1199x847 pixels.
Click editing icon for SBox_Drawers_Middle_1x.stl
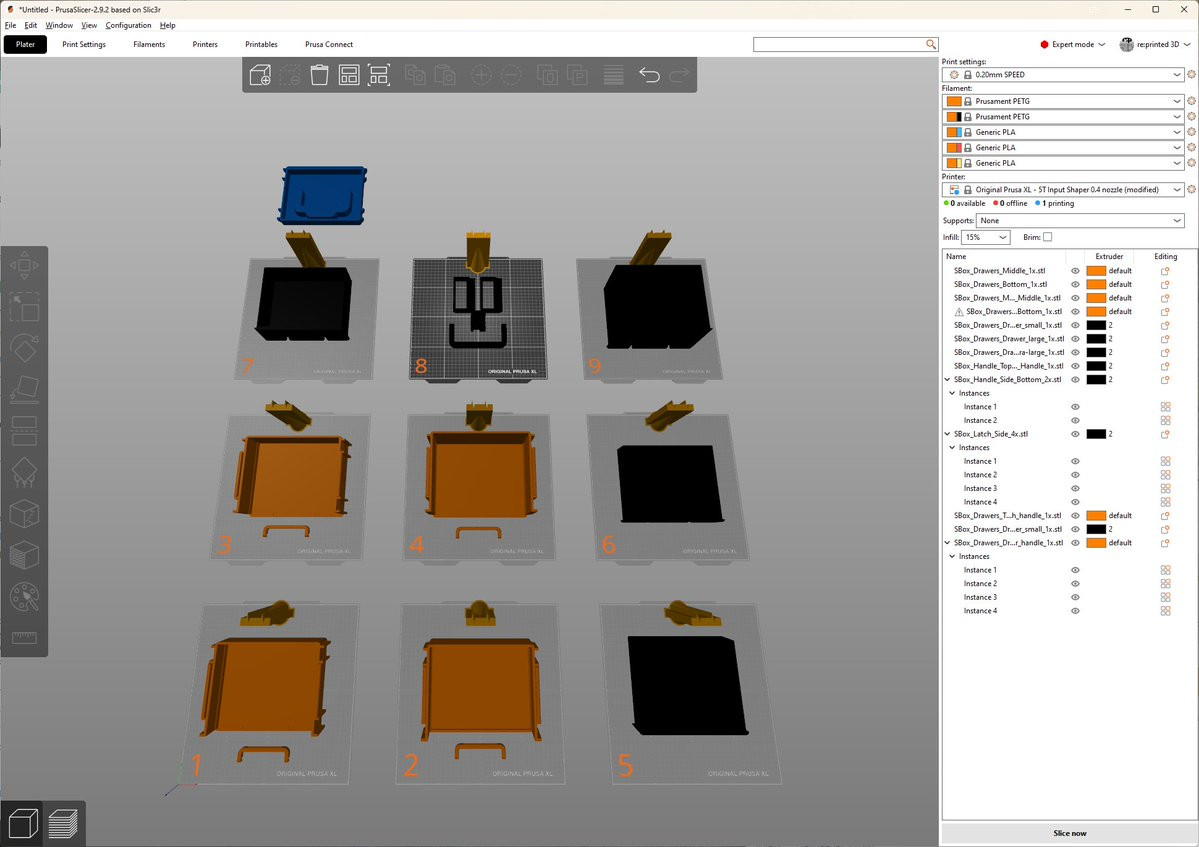pos(1165,271)
